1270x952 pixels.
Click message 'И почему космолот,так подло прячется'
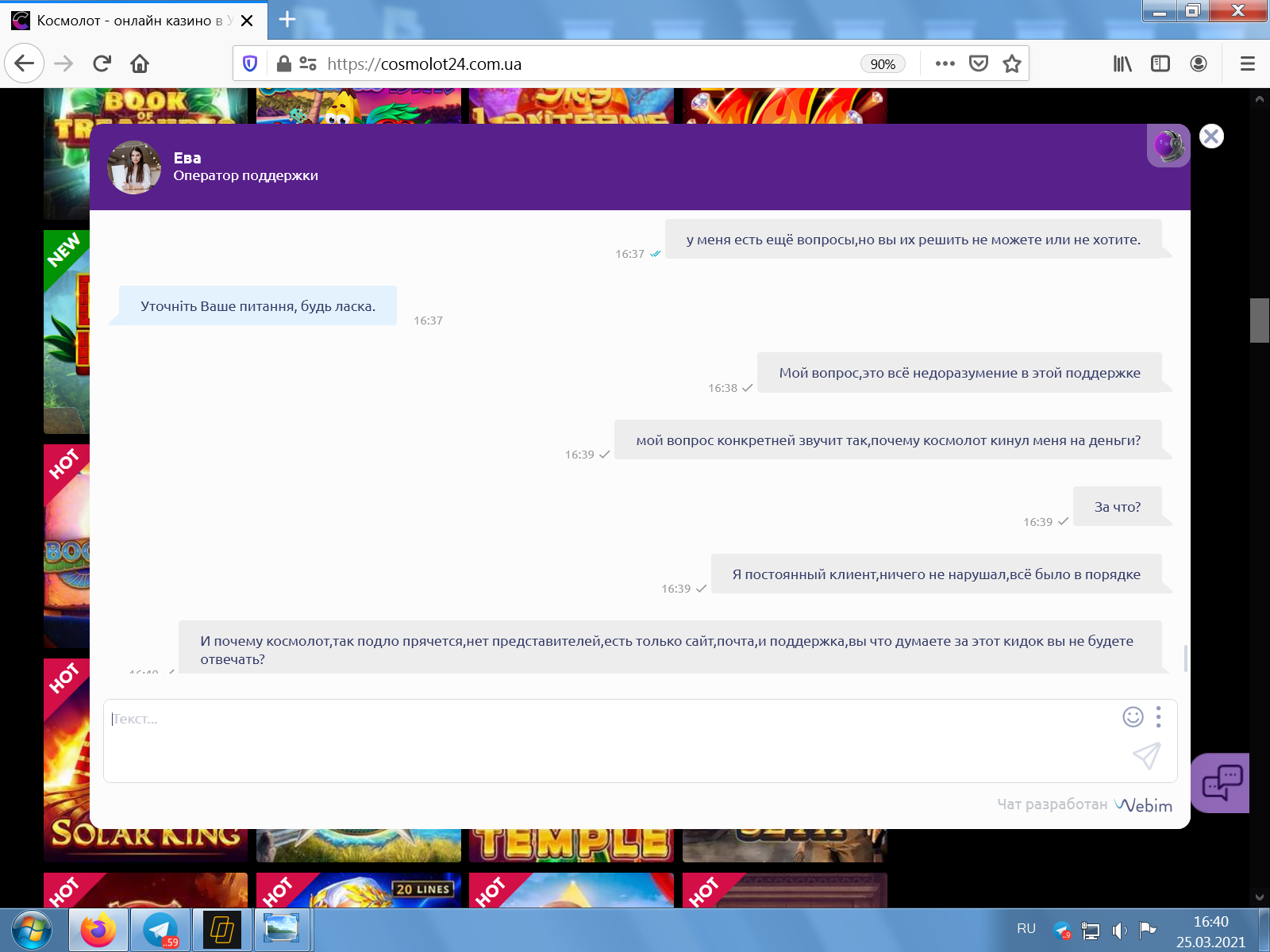coord(670,648)
